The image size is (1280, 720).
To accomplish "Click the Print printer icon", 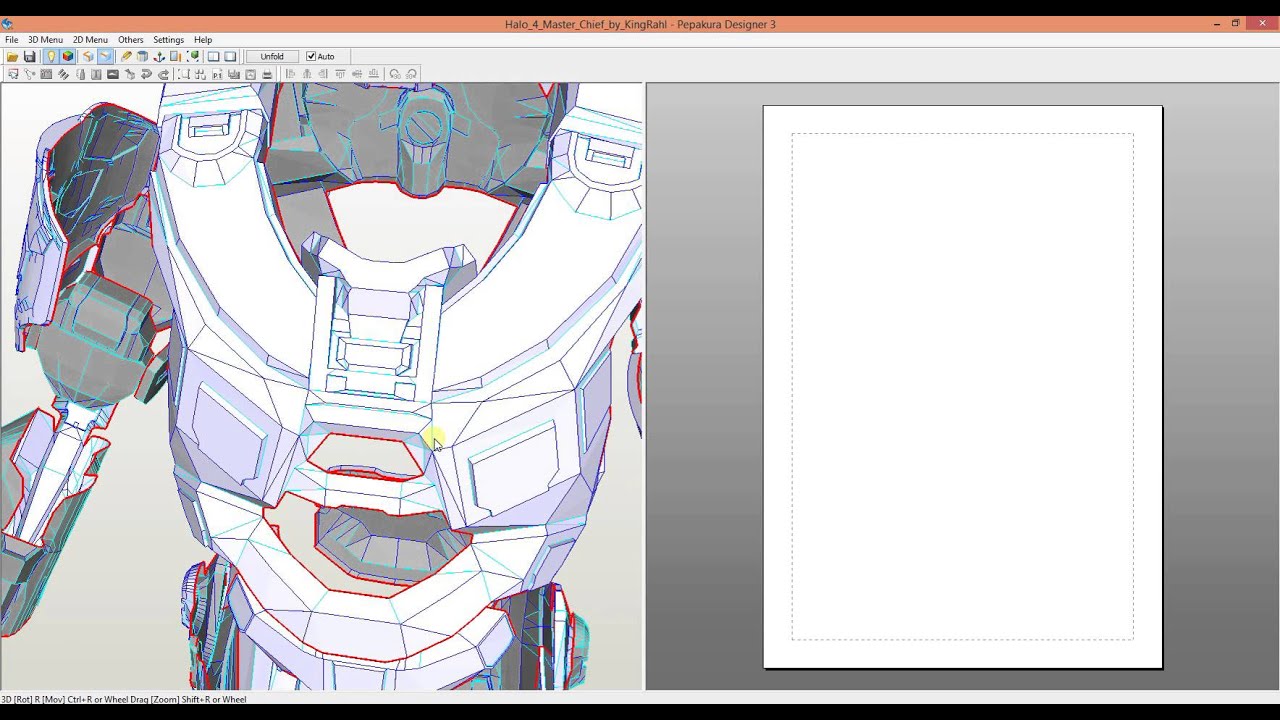I will tap(267, 74).
